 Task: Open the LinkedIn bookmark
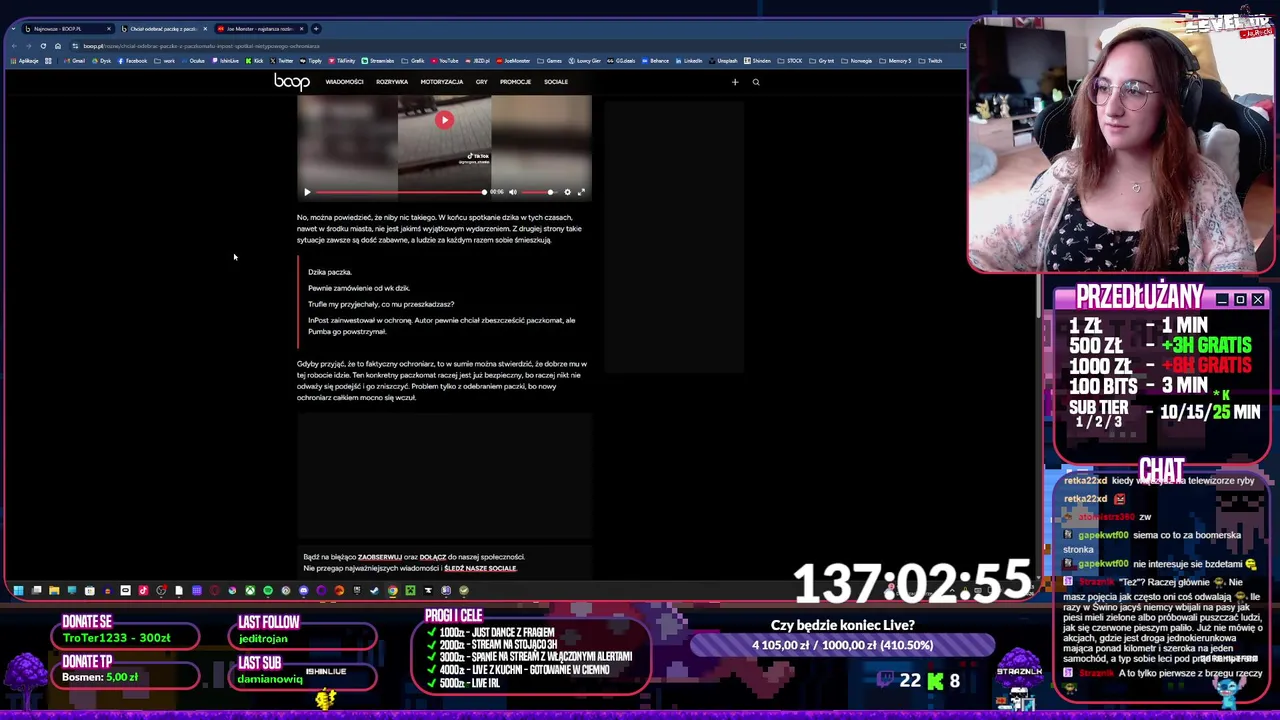point(689,61)
